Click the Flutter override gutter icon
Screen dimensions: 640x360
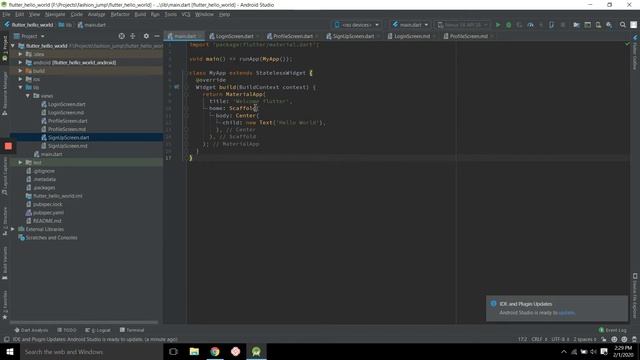(176, 87)
